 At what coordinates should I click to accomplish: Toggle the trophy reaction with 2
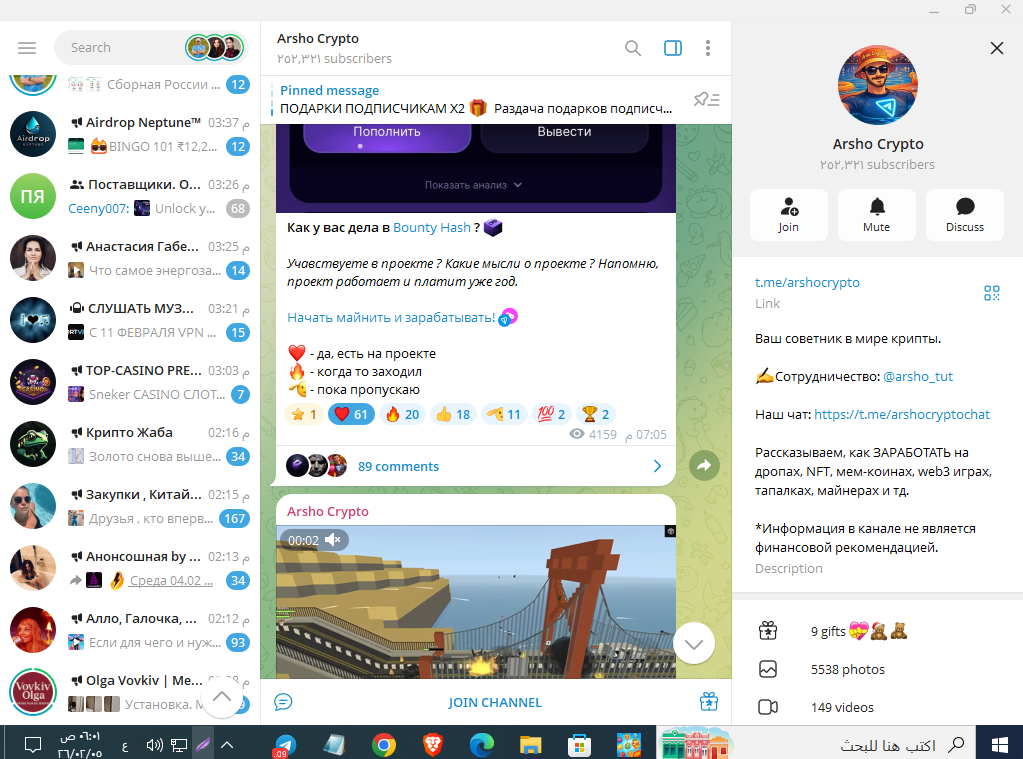596,414
